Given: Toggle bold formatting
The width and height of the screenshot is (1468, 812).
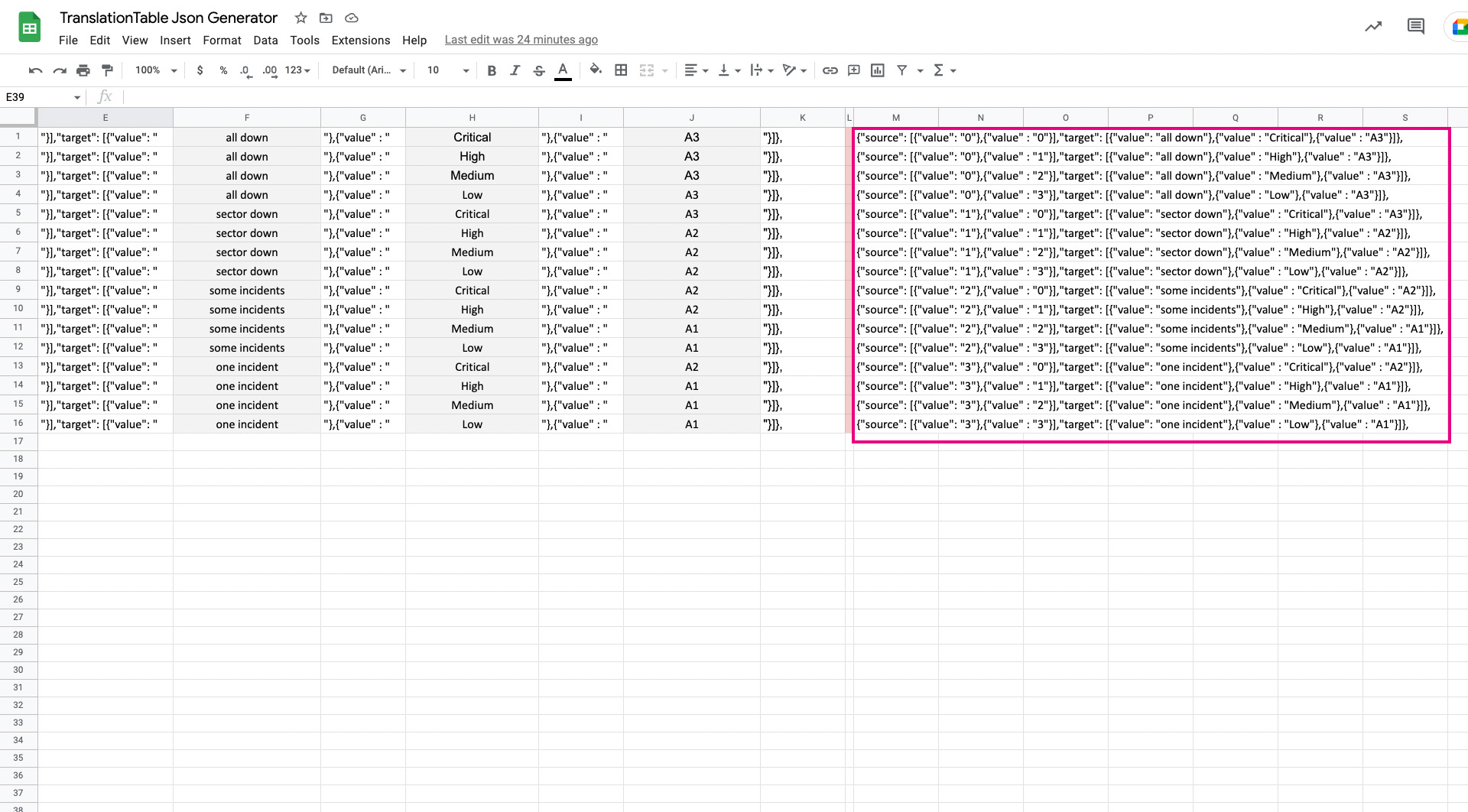Looking at the screenshot, I should (492, 70).
